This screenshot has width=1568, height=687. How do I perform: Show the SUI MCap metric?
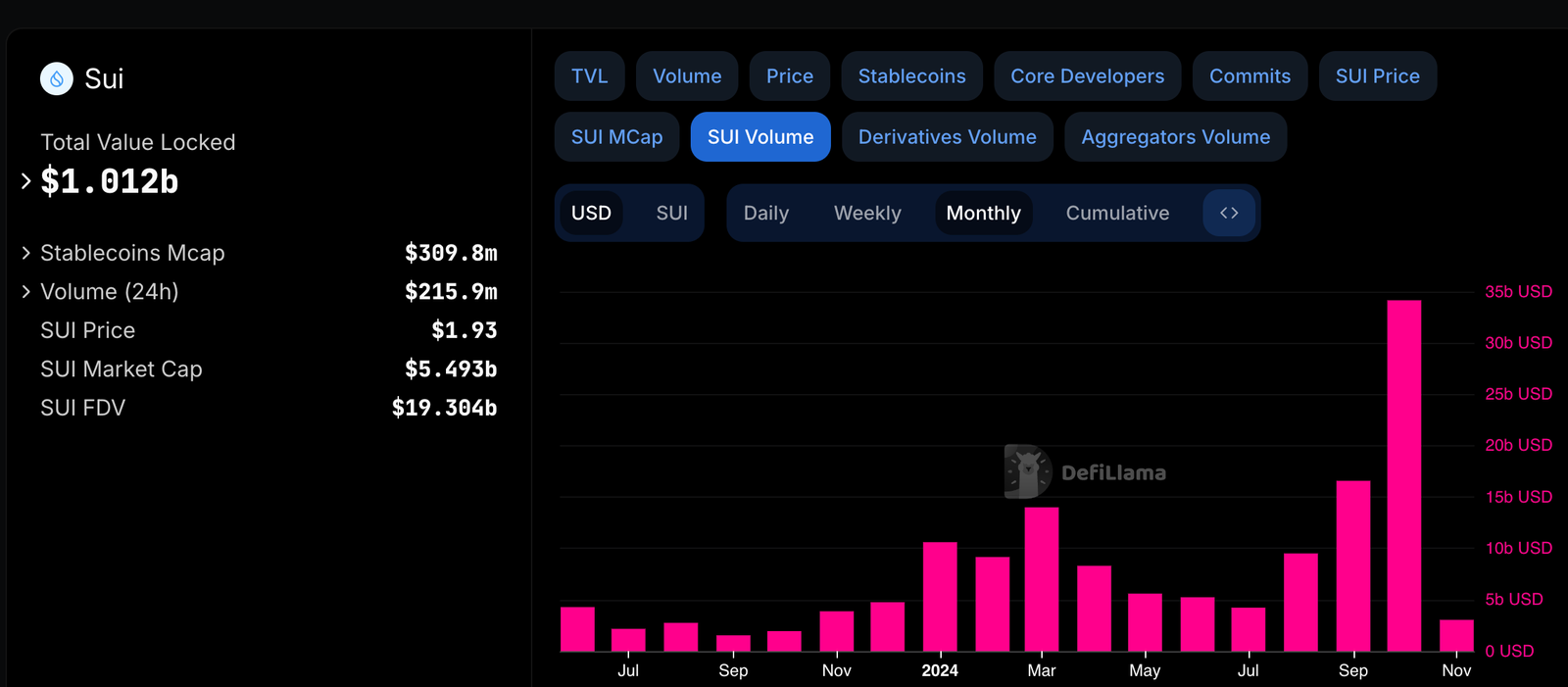(616, 137)
